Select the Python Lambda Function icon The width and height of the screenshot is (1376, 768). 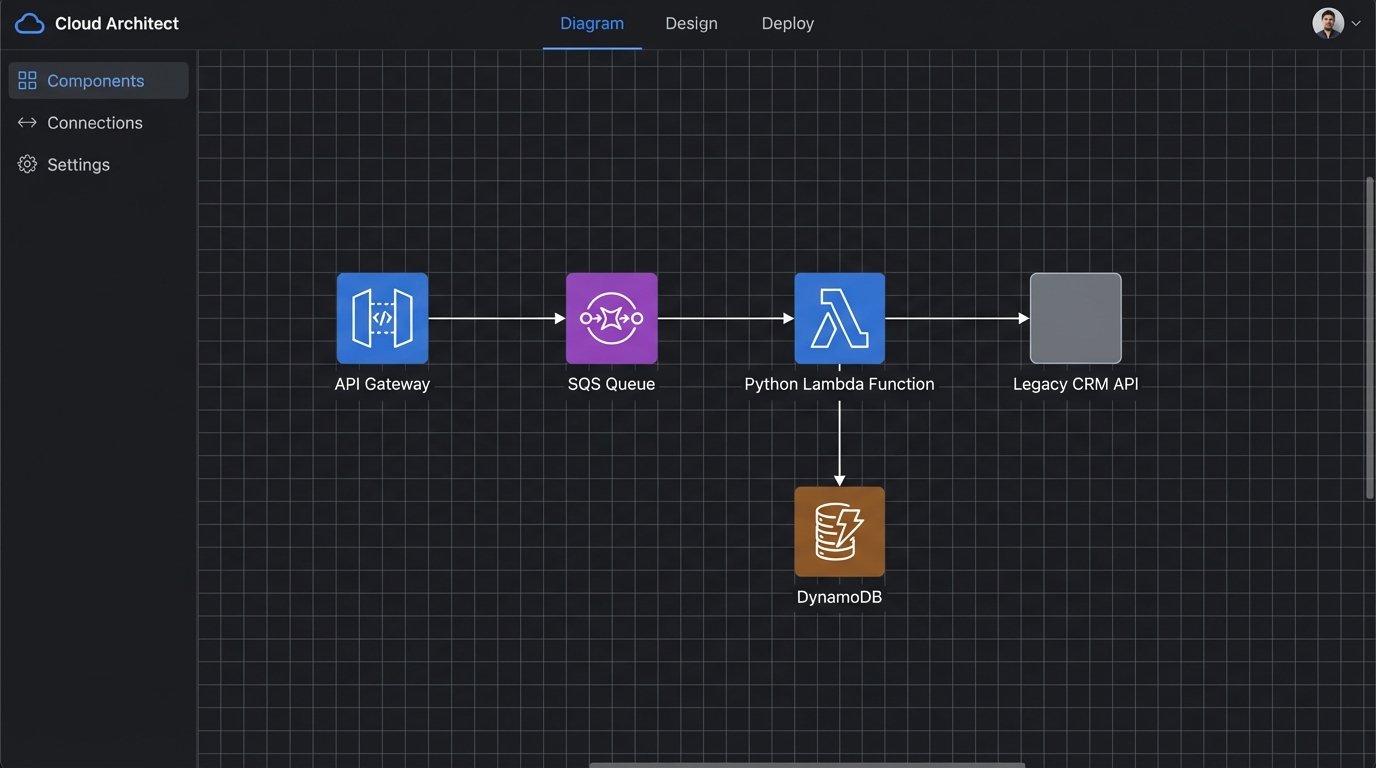click(x=839, y=318)
